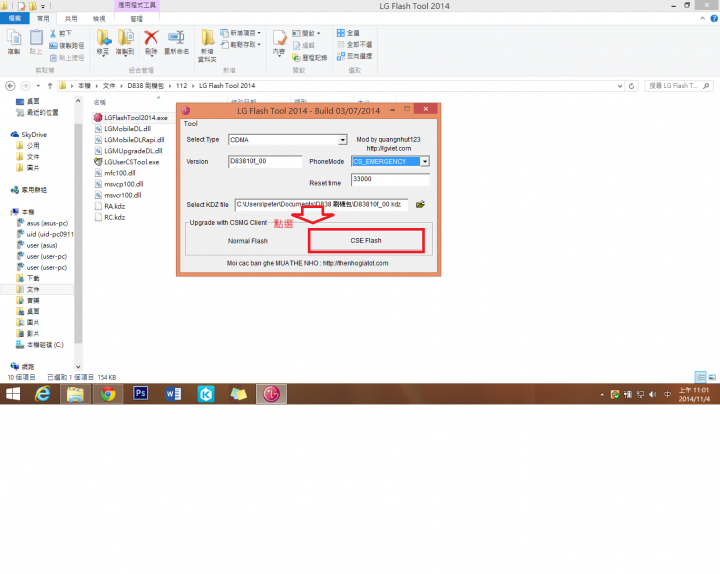Viewport: 720px width, 574px height.
Task: Switch to the 管理 ribbon tab
Action: point(136,18)
